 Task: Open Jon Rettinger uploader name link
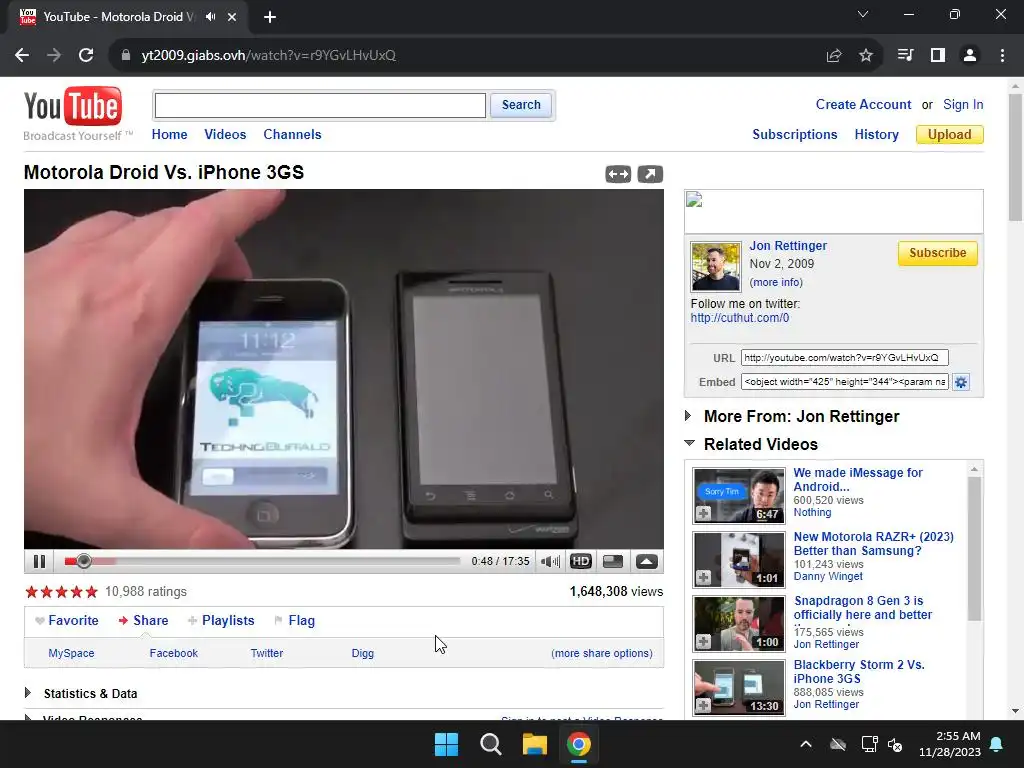click(788, 246)
